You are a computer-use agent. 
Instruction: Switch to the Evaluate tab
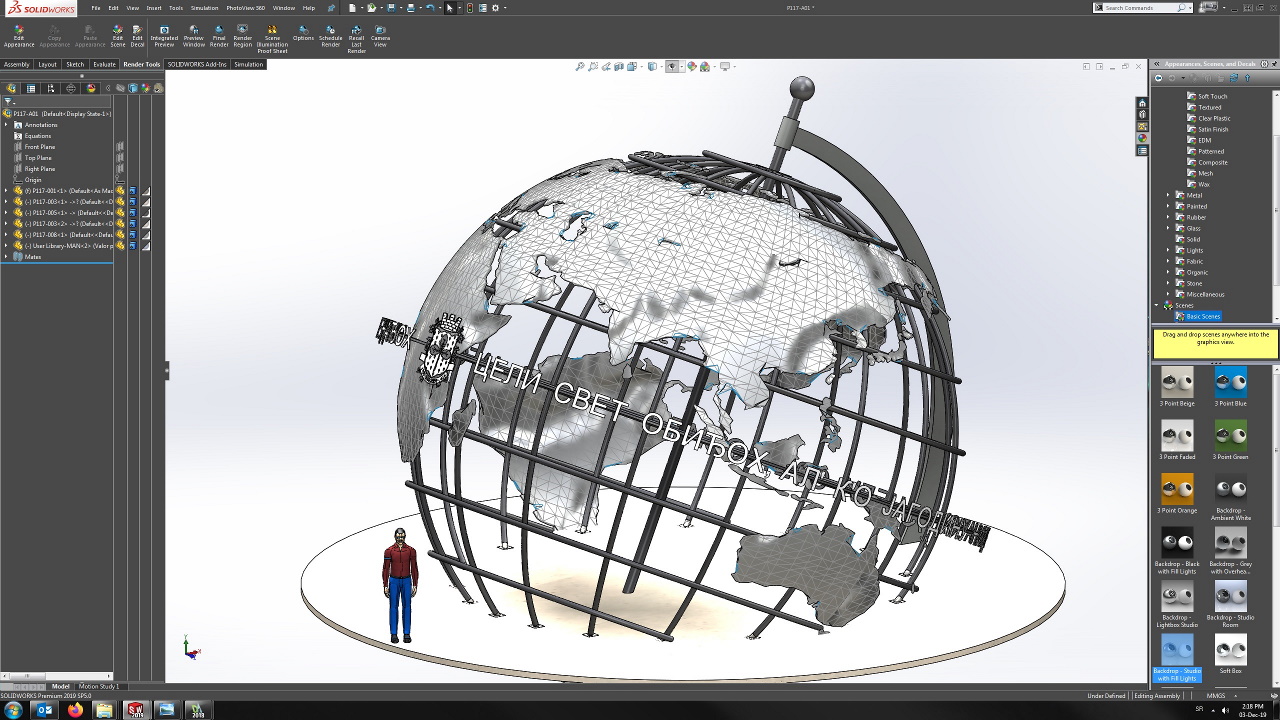click(x=104, y=64)
